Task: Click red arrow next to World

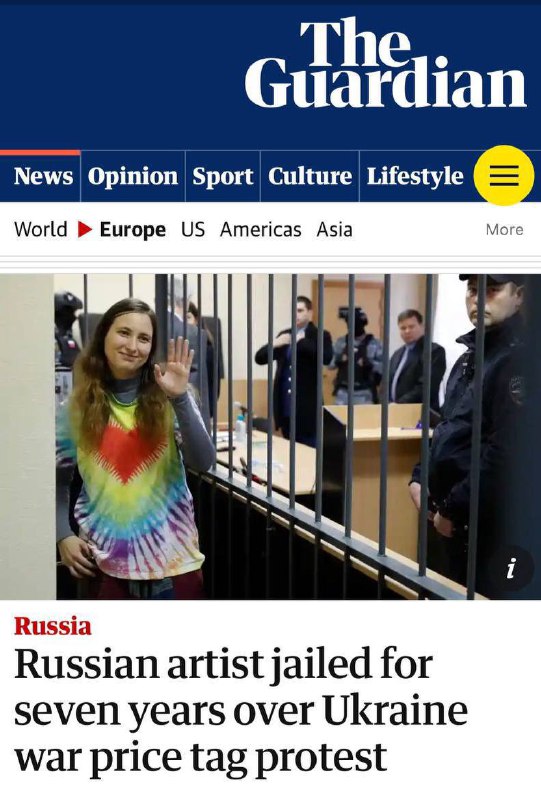Action: 85,230
